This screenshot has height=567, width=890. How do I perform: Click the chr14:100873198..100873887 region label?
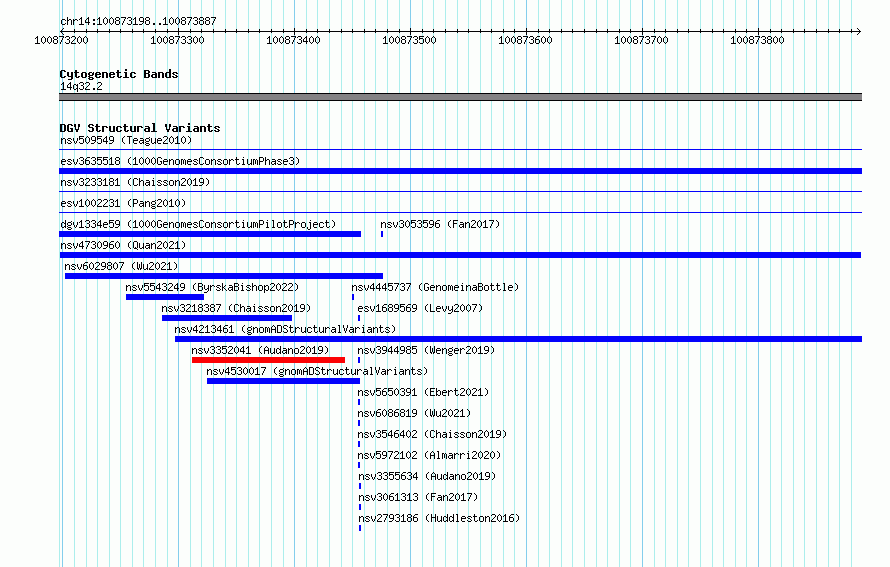[x=138, y=21]
